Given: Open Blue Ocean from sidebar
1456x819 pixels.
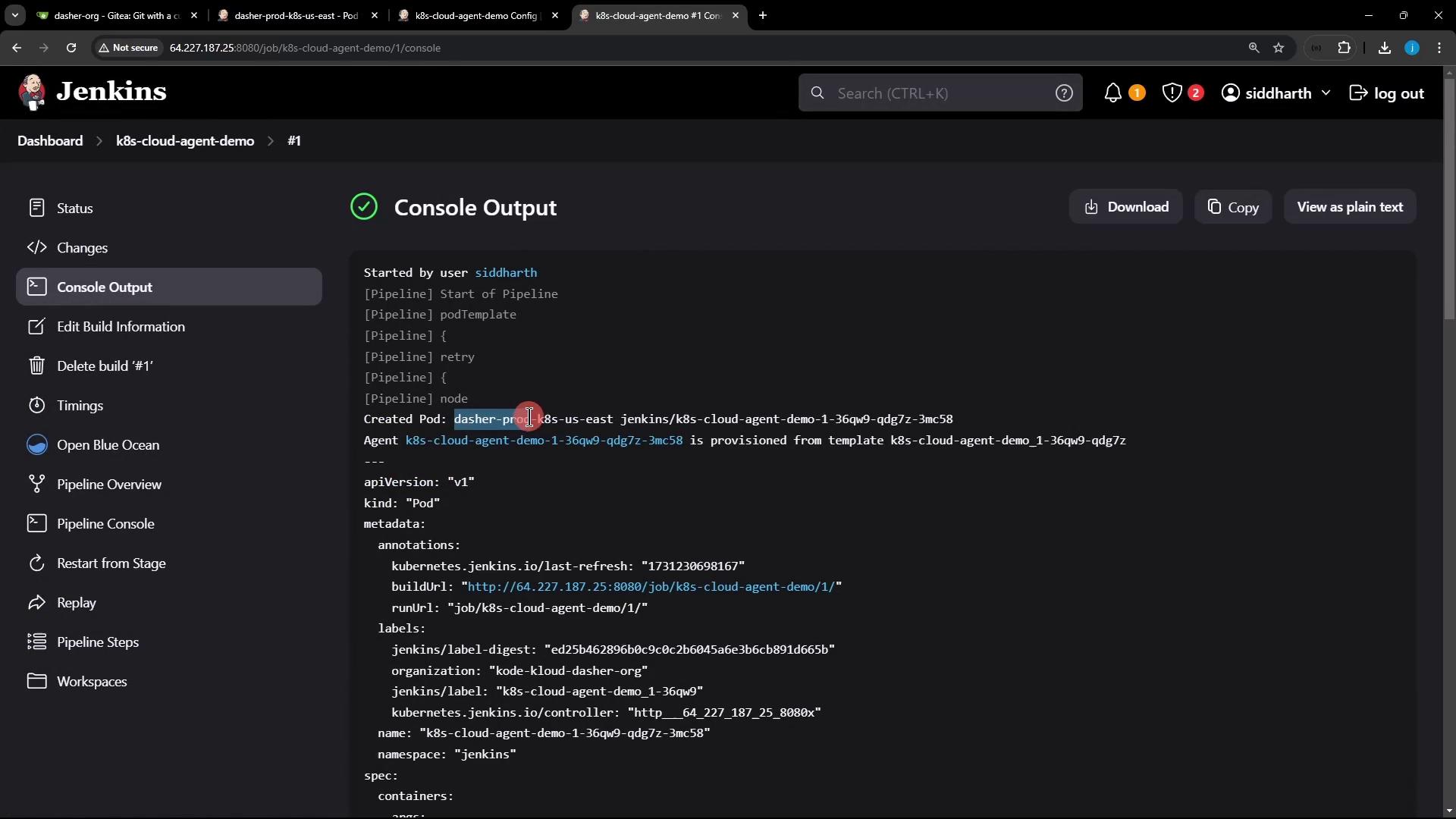Looking at the screenshot, I should pyautogui.click(x=108, y=445).
